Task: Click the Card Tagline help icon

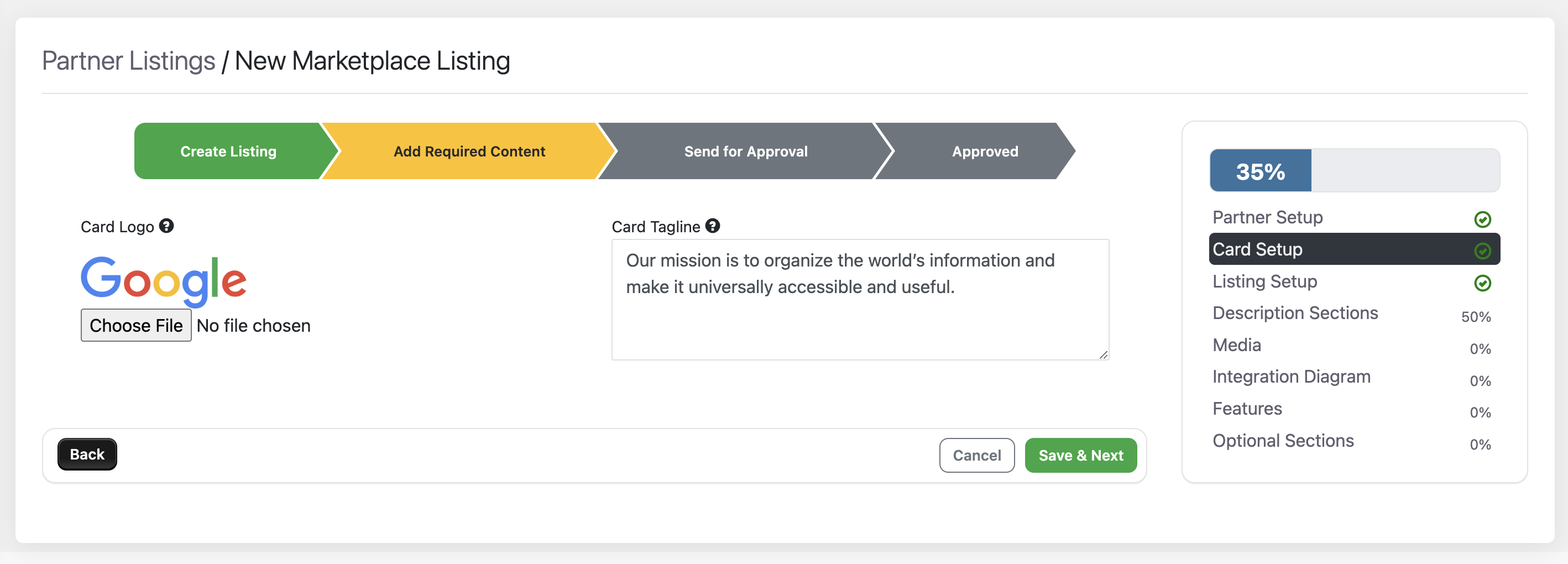Action: (x=712, y=226)
